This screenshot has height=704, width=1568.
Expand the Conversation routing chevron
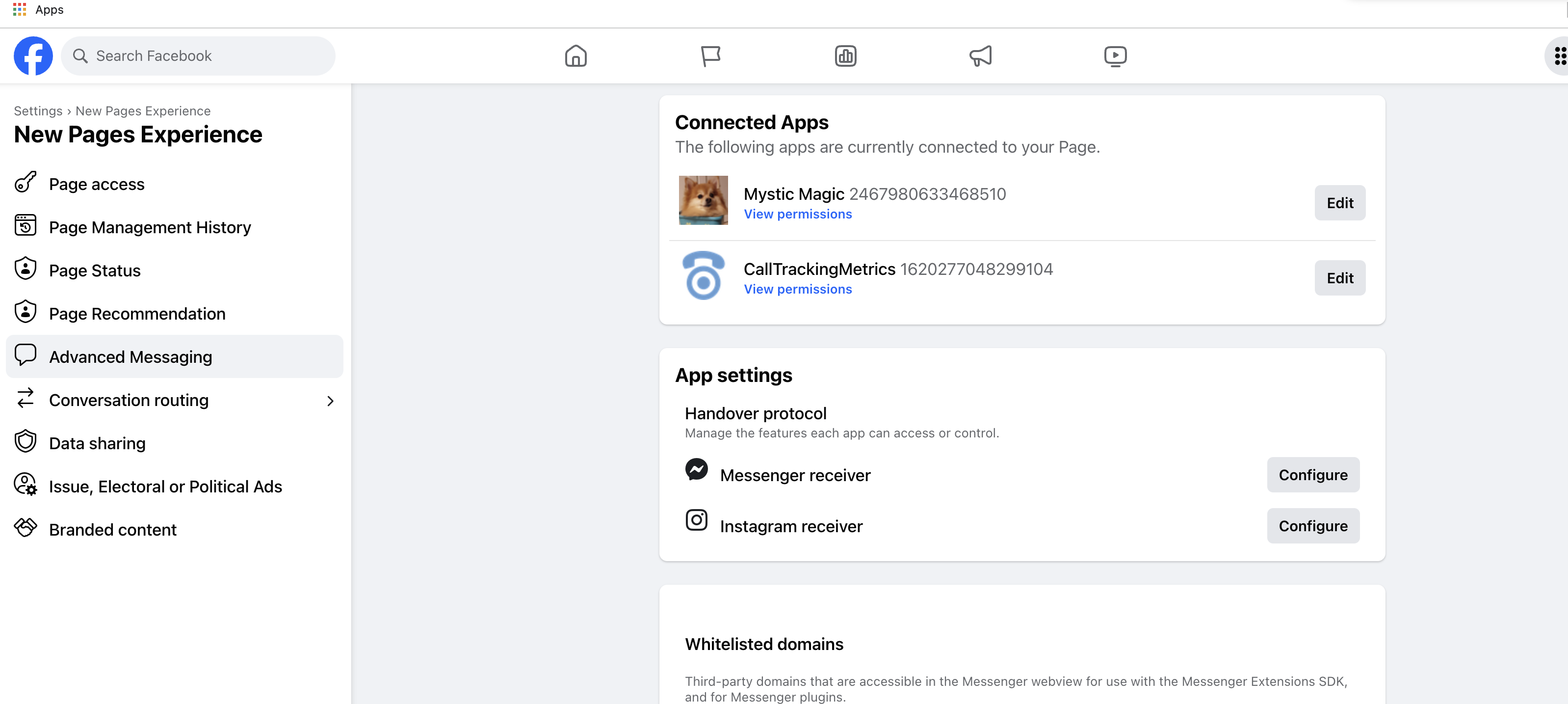coord(330,401)
